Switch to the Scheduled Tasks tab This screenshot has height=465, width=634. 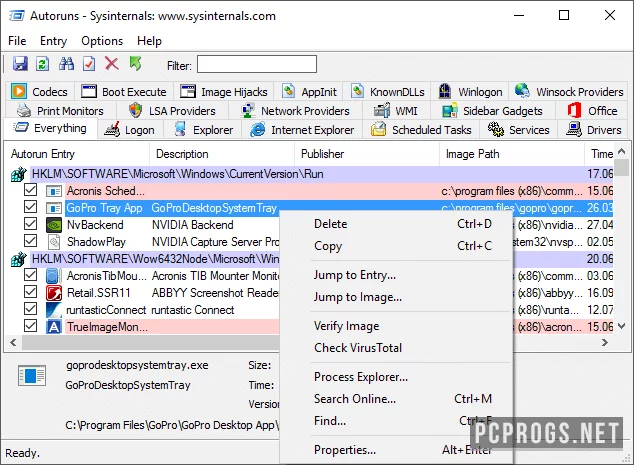[421, 130]
